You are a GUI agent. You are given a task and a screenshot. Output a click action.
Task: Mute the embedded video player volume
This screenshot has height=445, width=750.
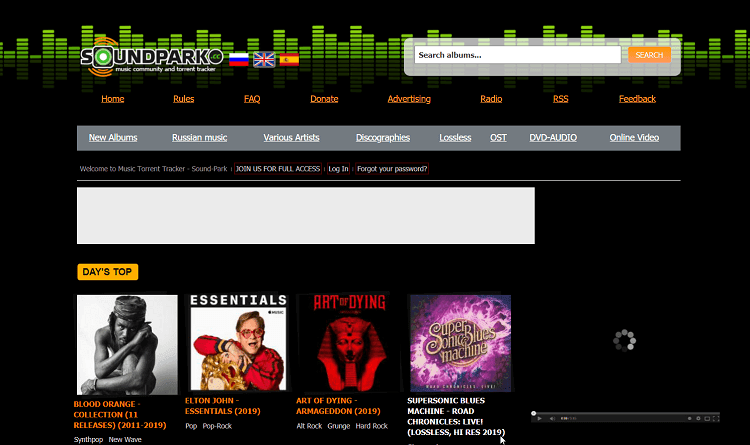point(552,418)
